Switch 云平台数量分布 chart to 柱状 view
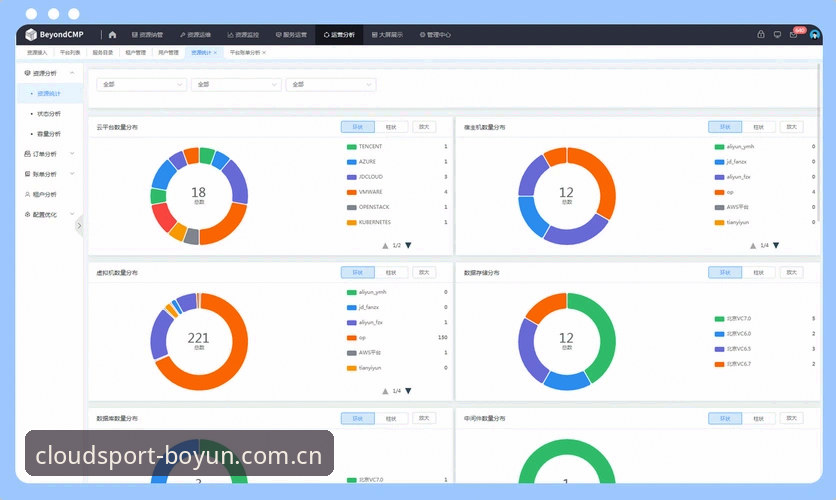The height and width of the screenshot is (500, 836). [x=391, y=127]
